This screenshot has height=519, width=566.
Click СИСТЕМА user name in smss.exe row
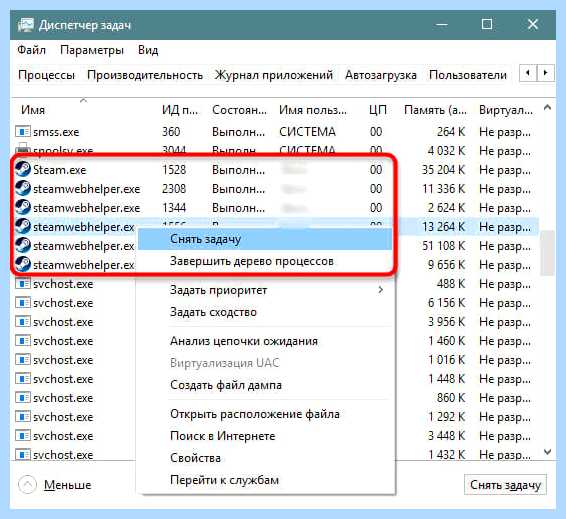(x=307, y=132)
